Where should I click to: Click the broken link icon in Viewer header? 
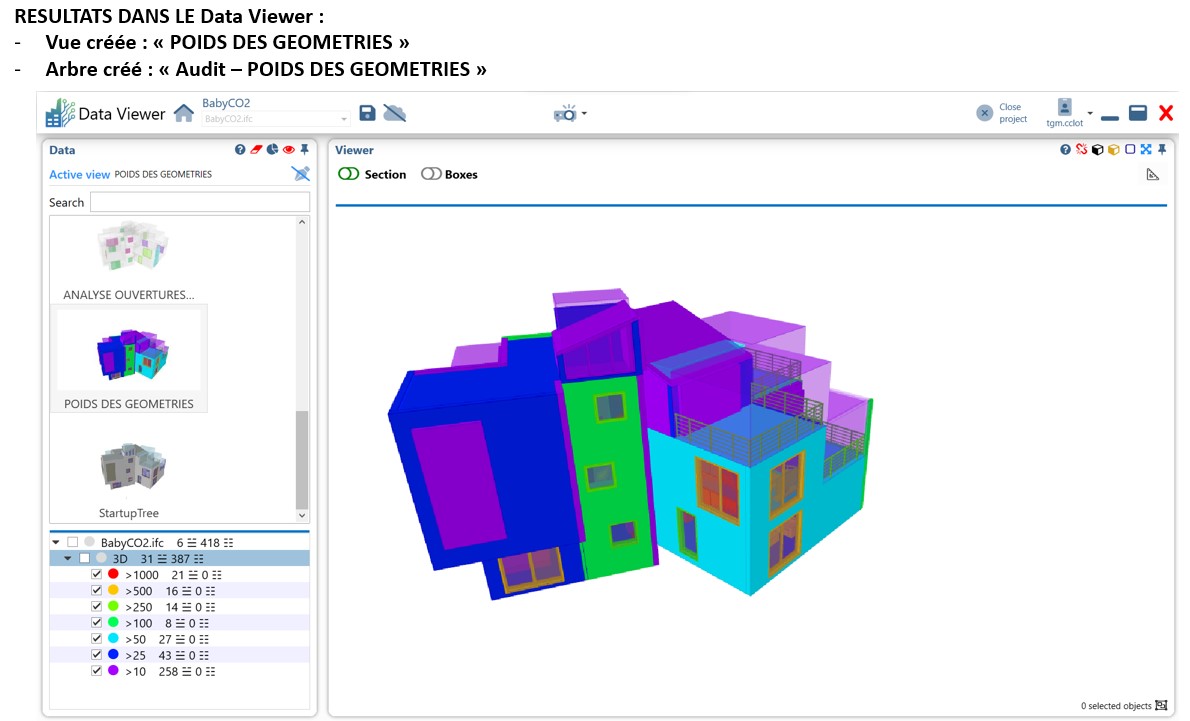tap(1081, 150)
